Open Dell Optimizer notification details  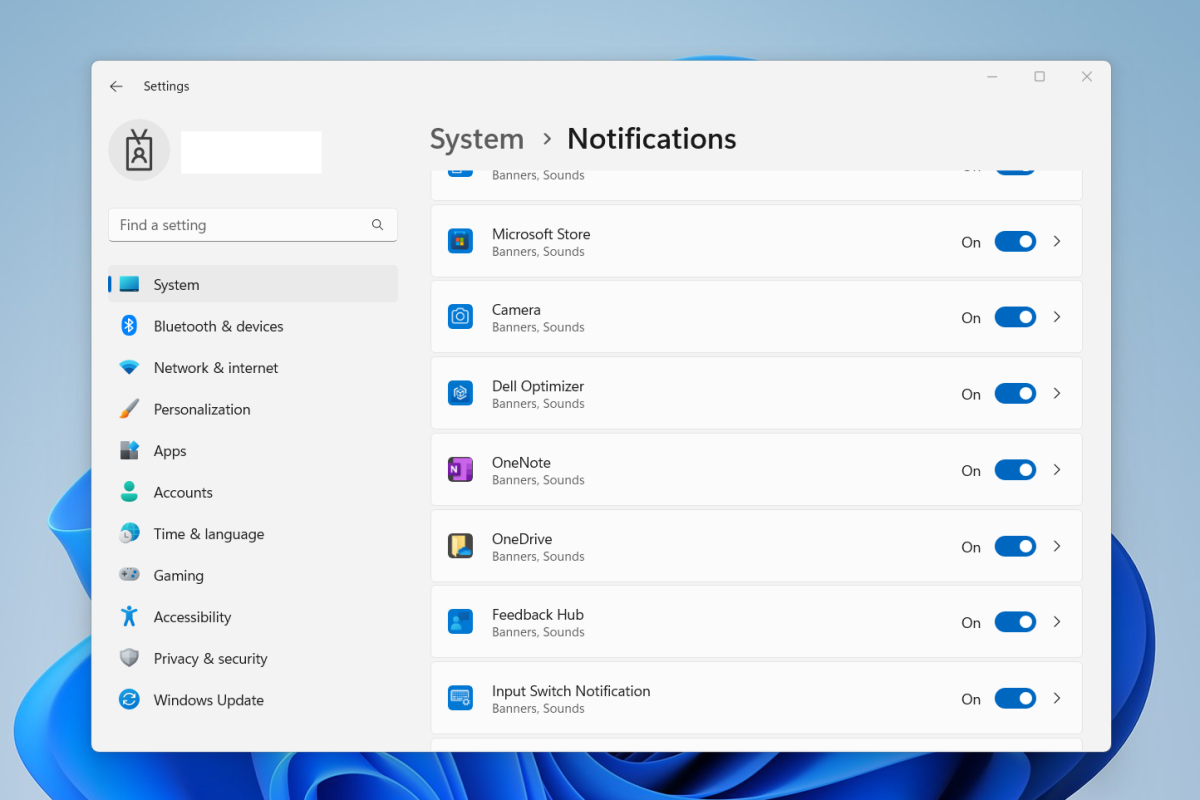point(1057,393)
